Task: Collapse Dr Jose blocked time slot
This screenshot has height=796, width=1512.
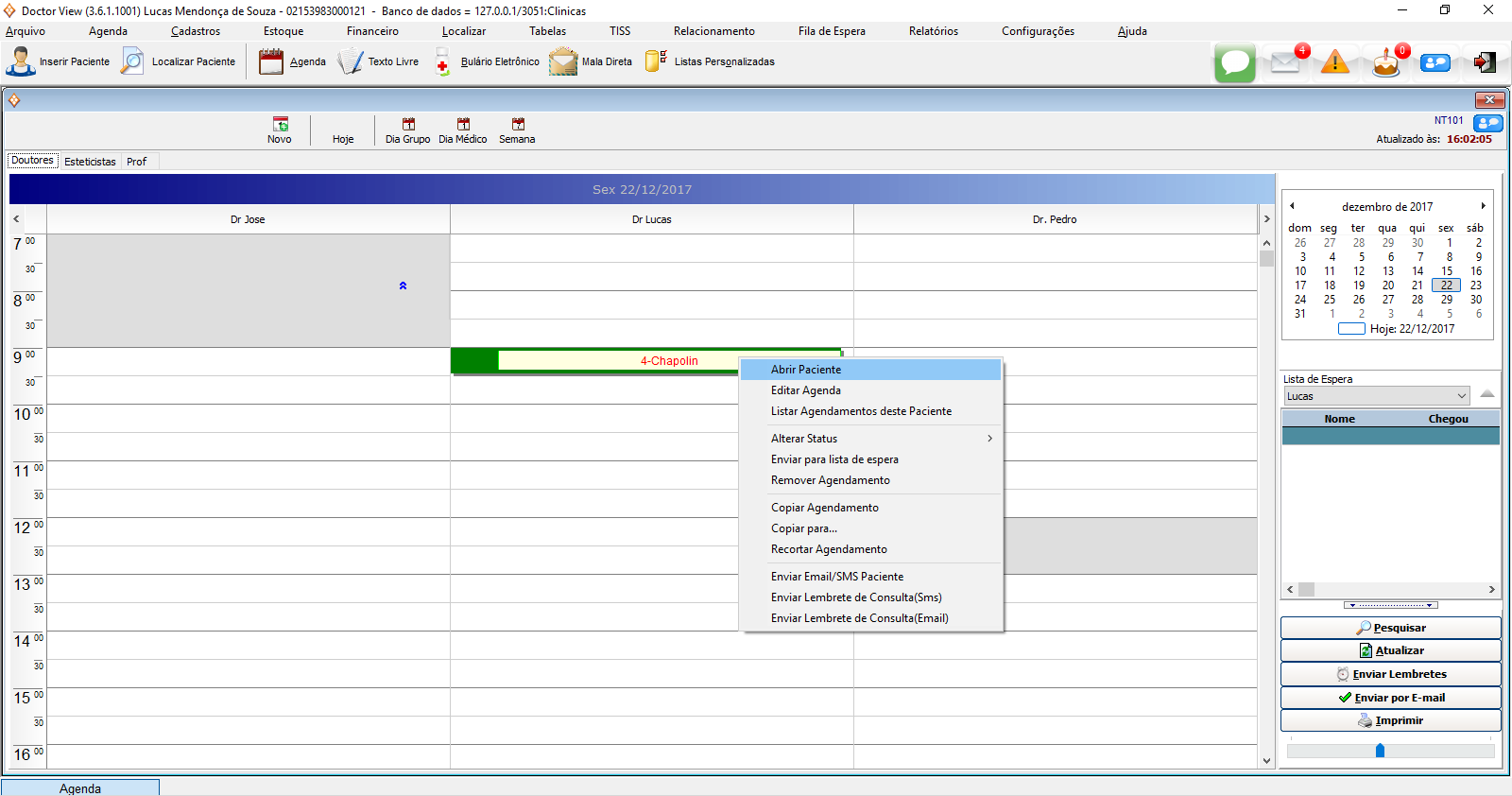Action: 403,286
